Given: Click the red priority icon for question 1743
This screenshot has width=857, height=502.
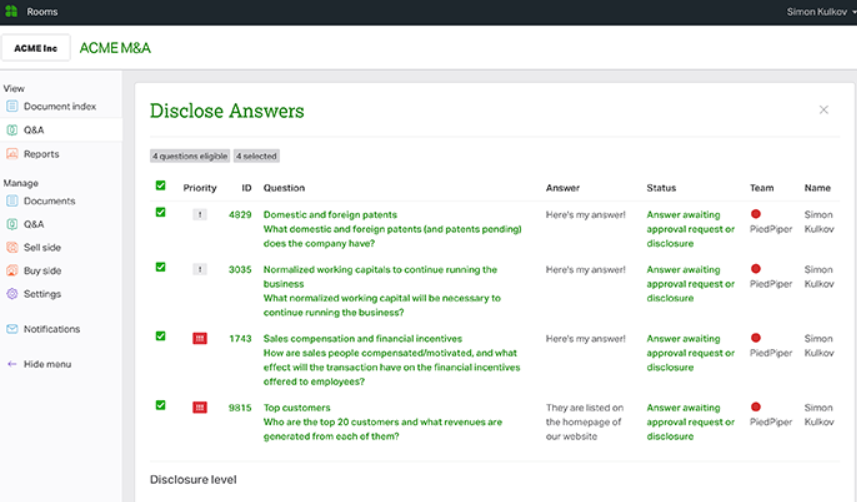Looking at the screenshot, I should tap(200, 338).
